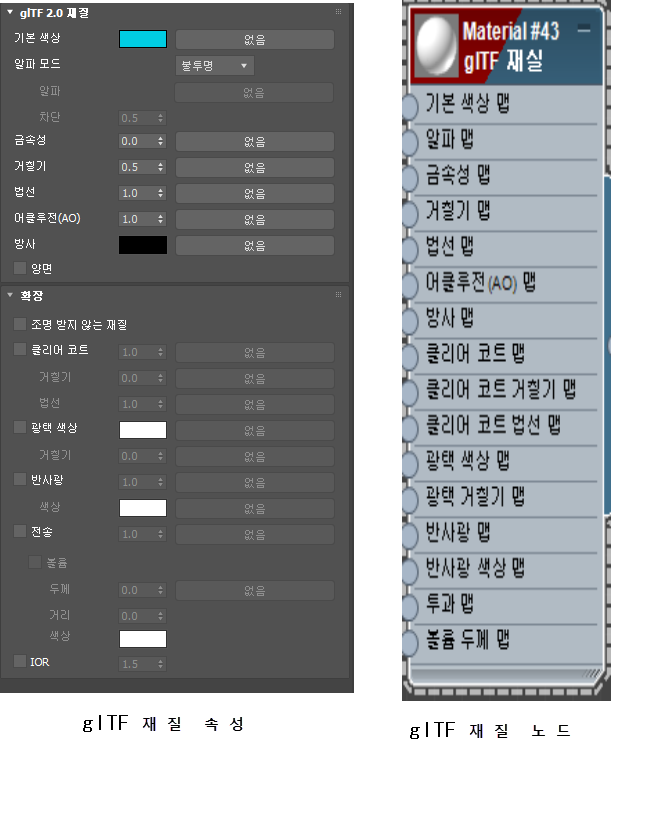Click the 거리 value field 0.0
The height and width of the screenshot is (835, 655).
click(137, 616)
